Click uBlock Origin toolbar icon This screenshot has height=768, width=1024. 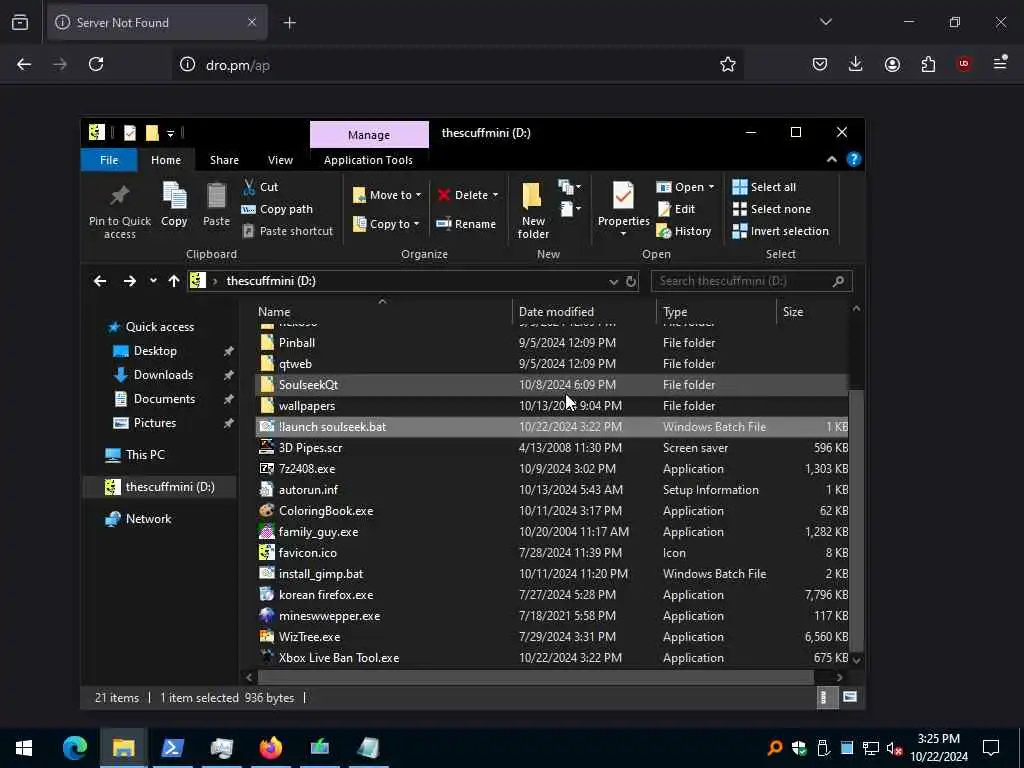pyautogui.click(x=964, y=64)
